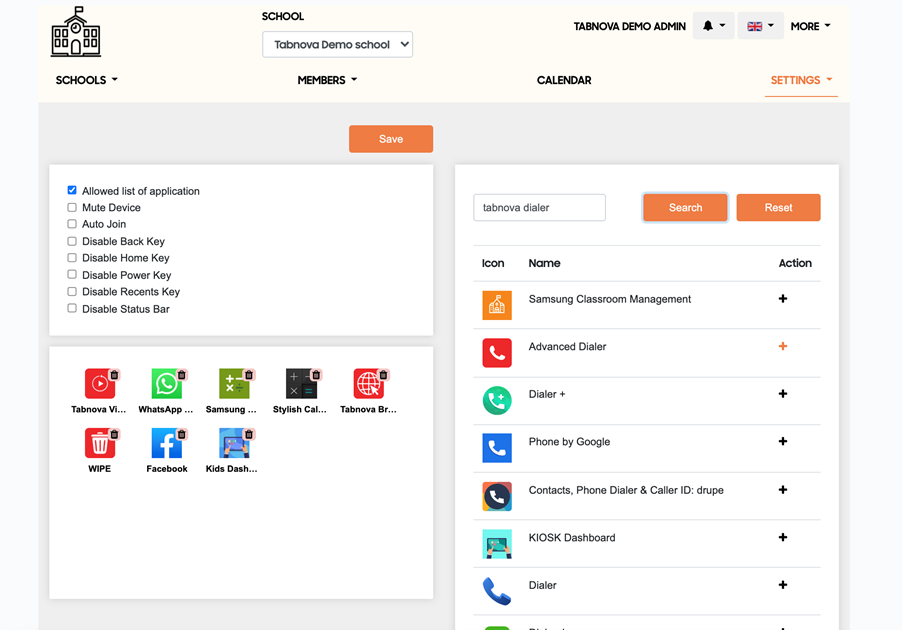This screenshot has height=630, width=902.
Task: Focus the tabnova dialer search field
Action: point(540,207)
